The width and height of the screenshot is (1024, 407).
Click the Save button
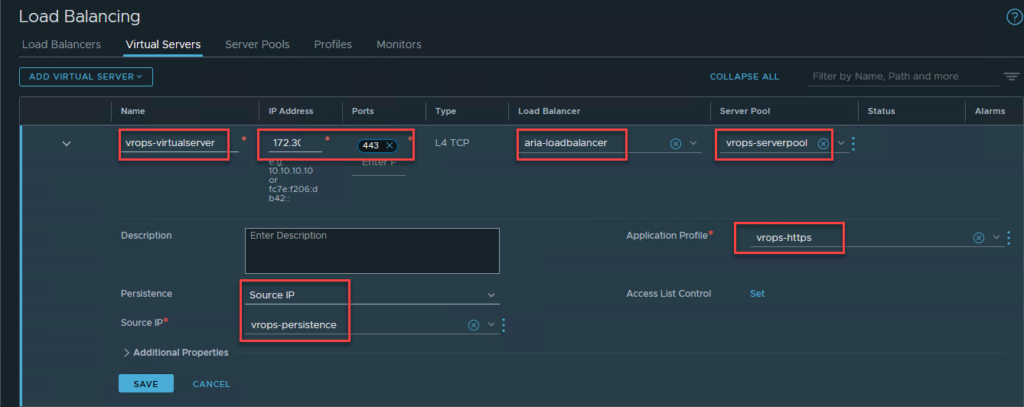145,384
